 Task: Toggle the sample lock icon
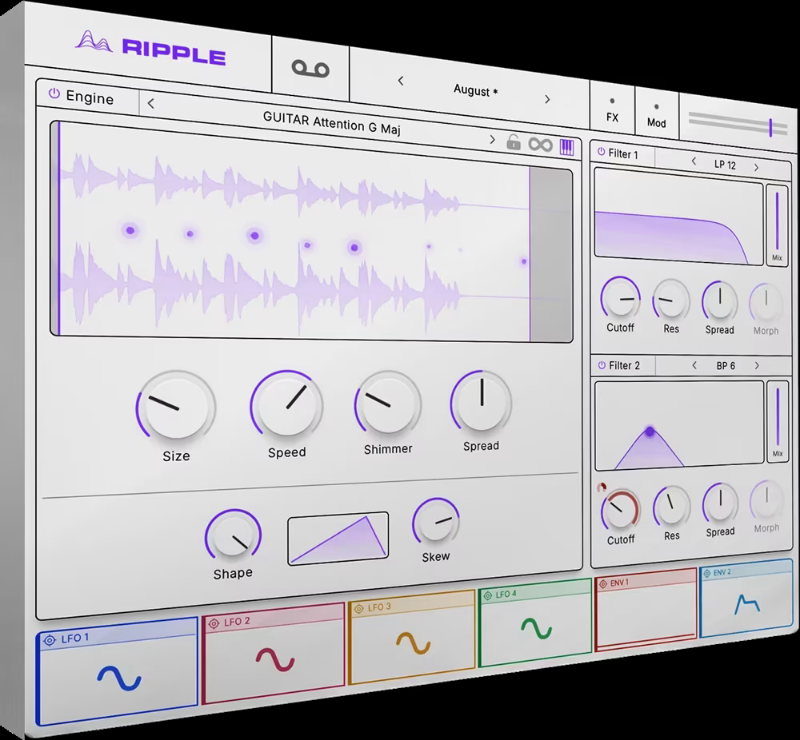[514, 142]
